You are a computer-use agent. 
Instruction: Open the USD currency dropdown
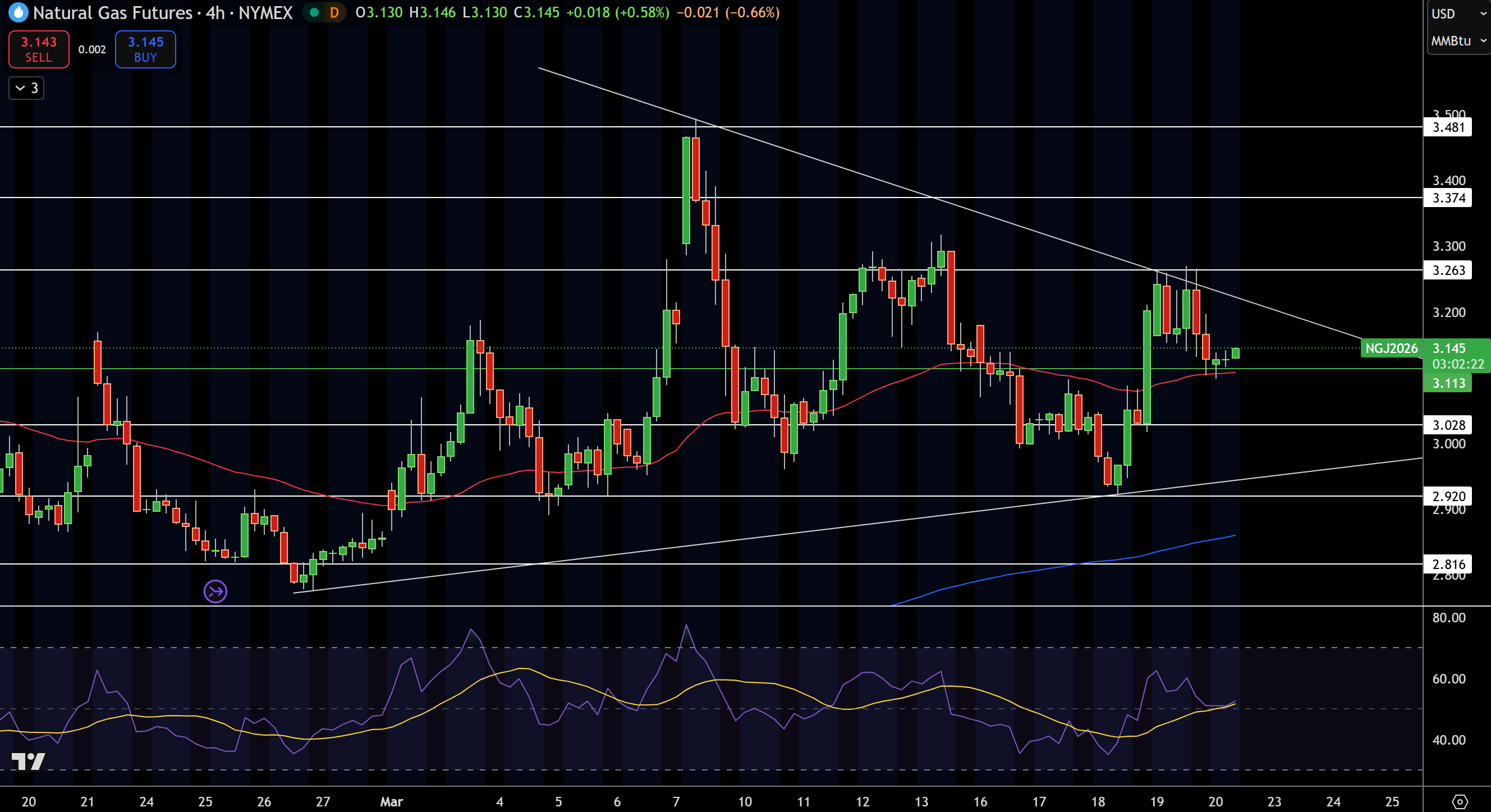(x=1458, y=13)
